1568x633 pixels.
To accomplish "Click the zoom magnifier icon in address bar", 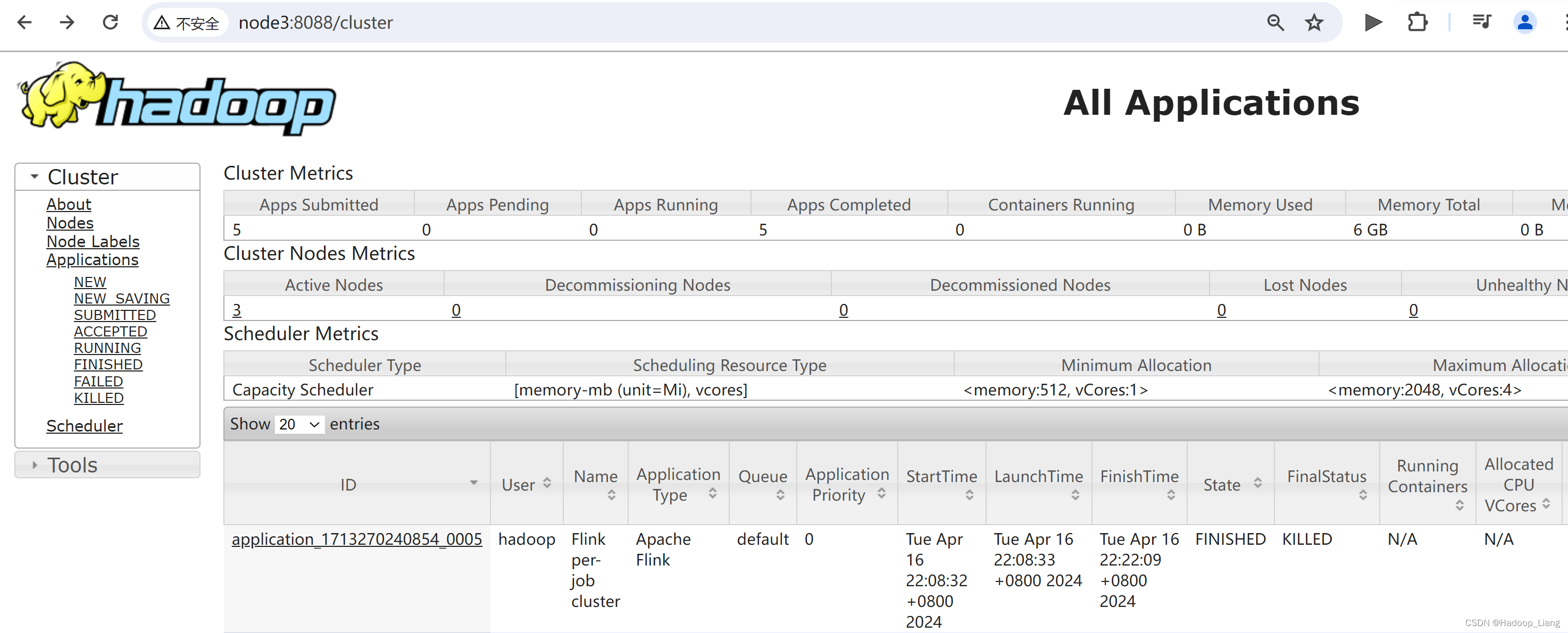I will (1275, 23).
